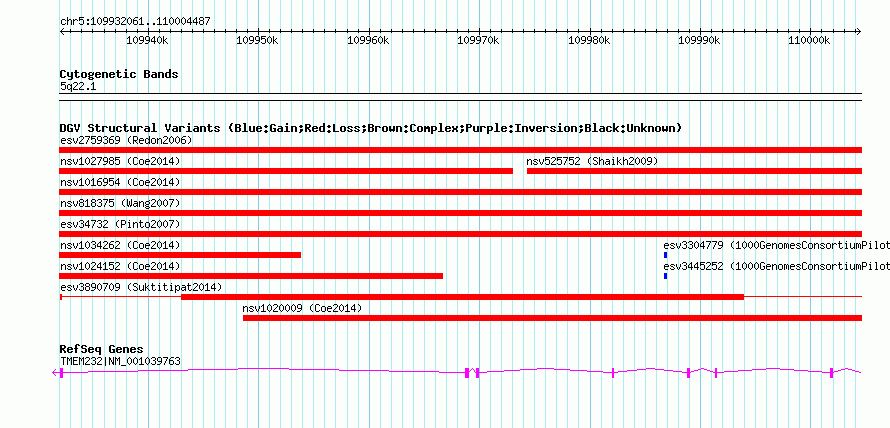Open the esv3890709 (Suktitipat2014) label
Viewport: 890px width, 428px height.
tap(141, 287)
